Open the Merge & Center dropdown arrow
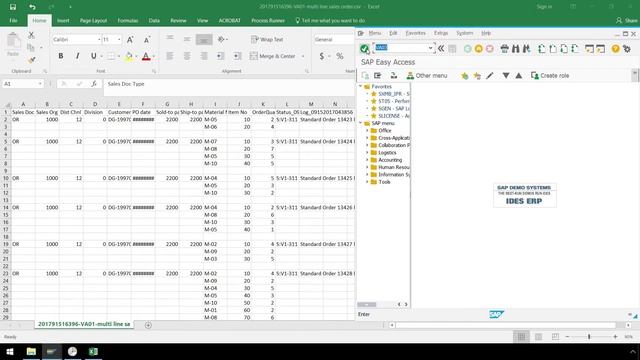This screenshot has height=360, width=640. (x=303, y=56)
